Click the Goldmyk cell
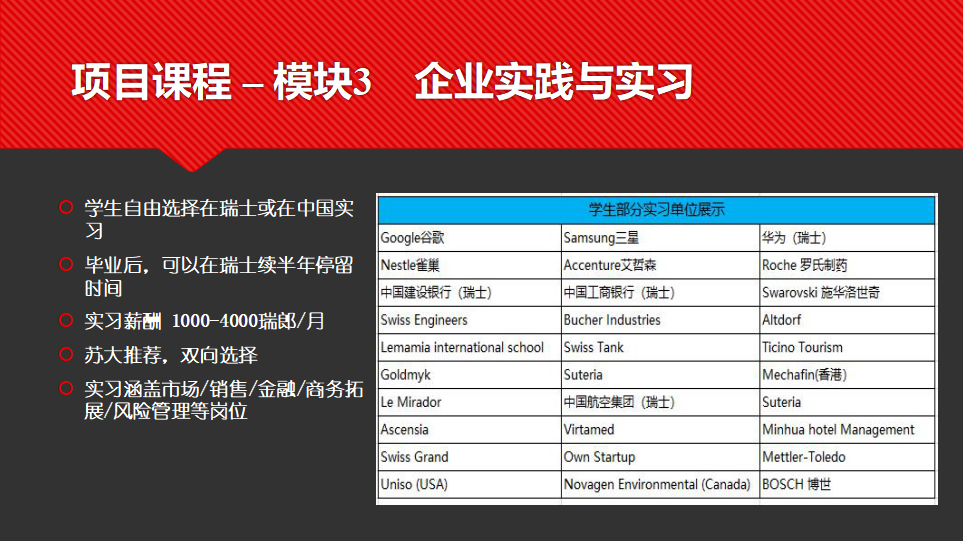 [x=470, y=375]
